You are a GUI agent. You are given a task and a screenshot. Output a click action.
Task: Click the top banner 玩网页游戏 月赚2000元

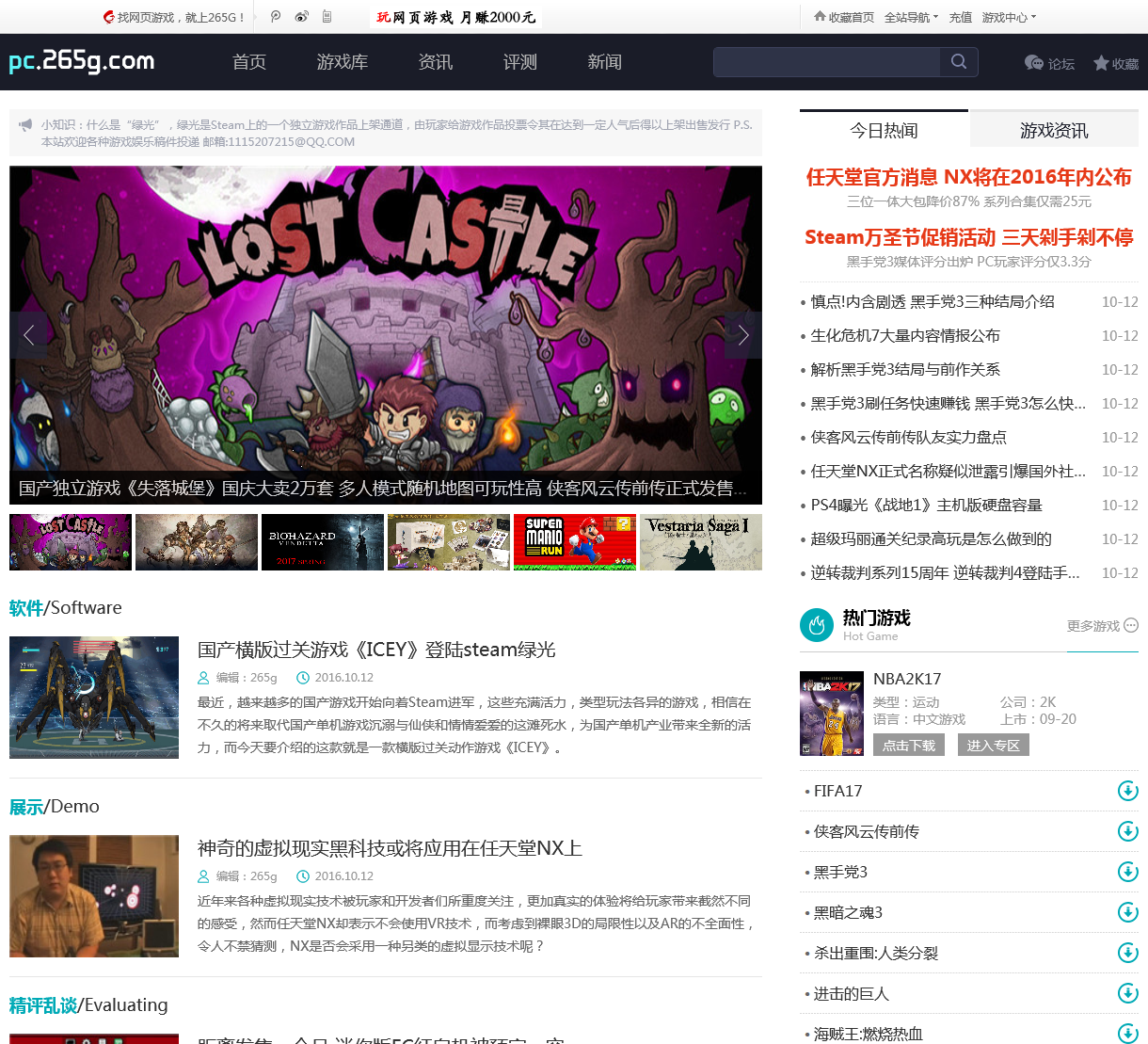click(456, 17)
